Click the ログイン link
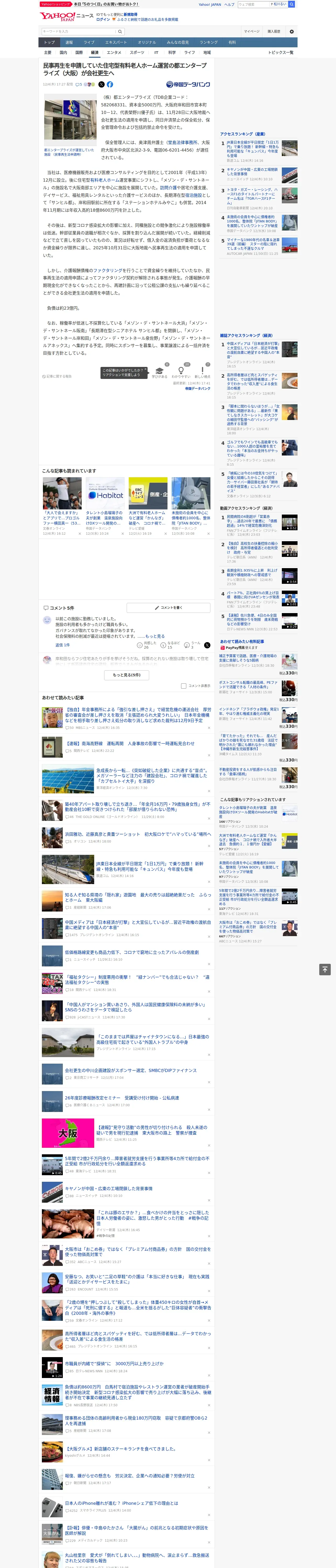The width and height of the screenshot is (336, 1568). pos(103,20)
